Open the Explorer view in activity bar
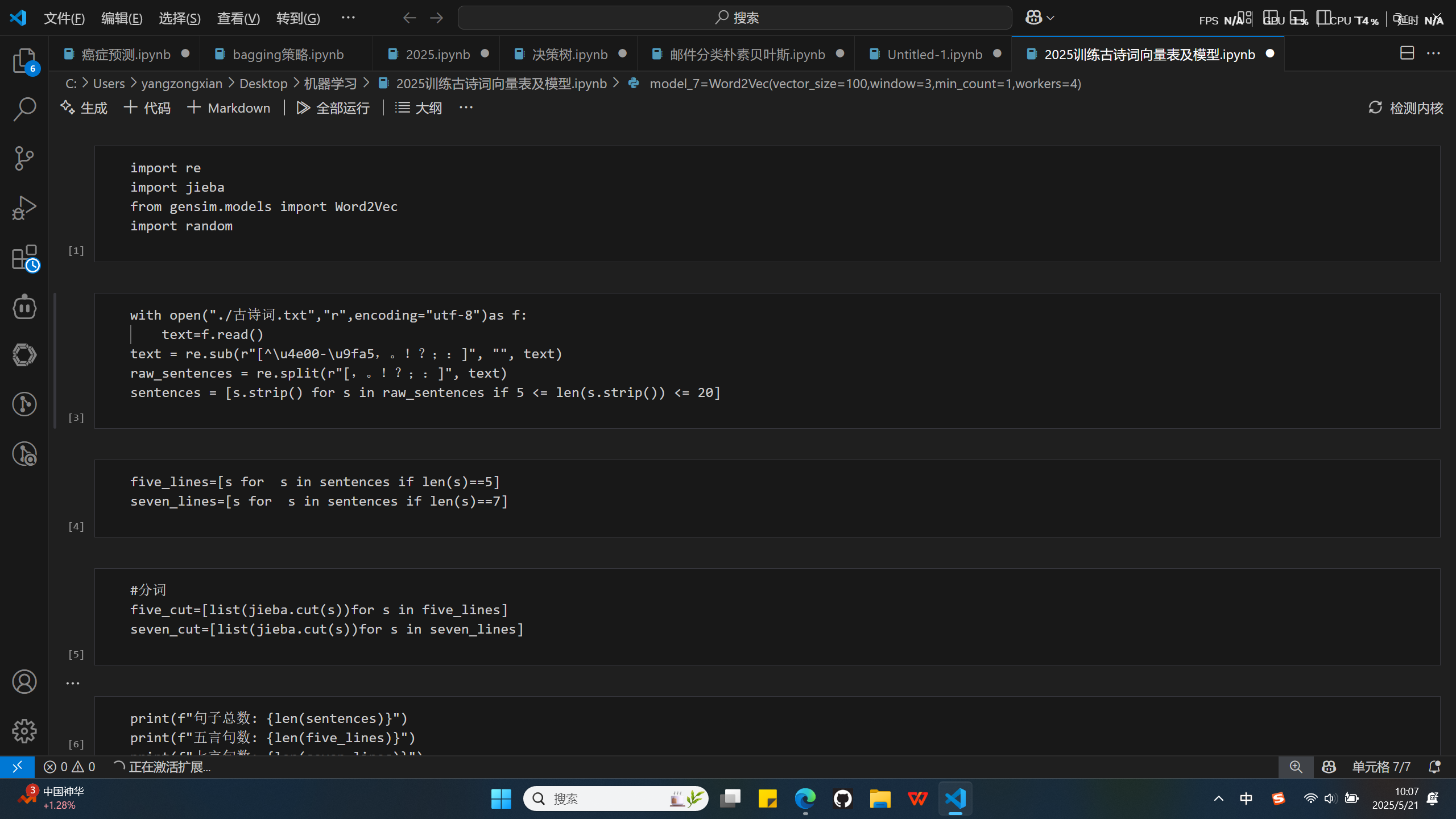The height and width of the screenshot is (819, 1456). [24, 60]
